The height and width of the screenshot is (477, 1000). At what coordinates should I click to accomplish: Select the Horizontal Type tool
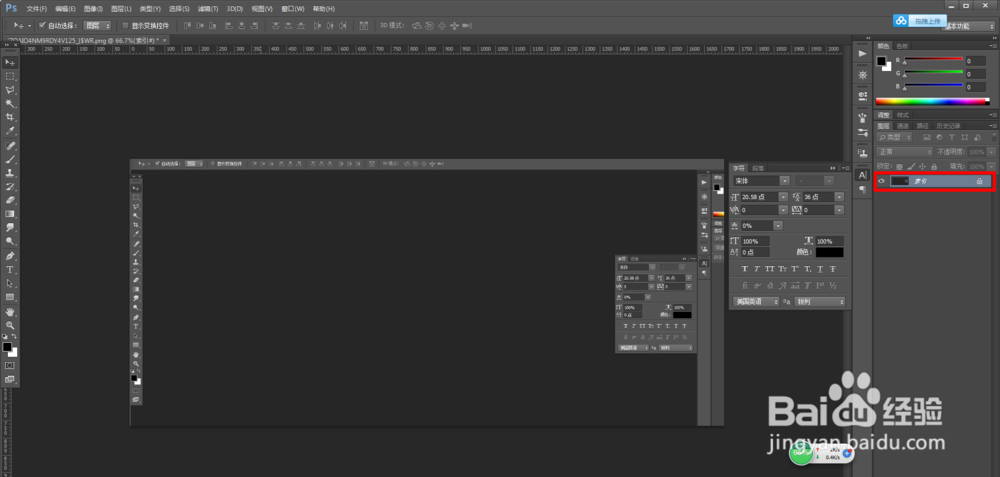10,270
